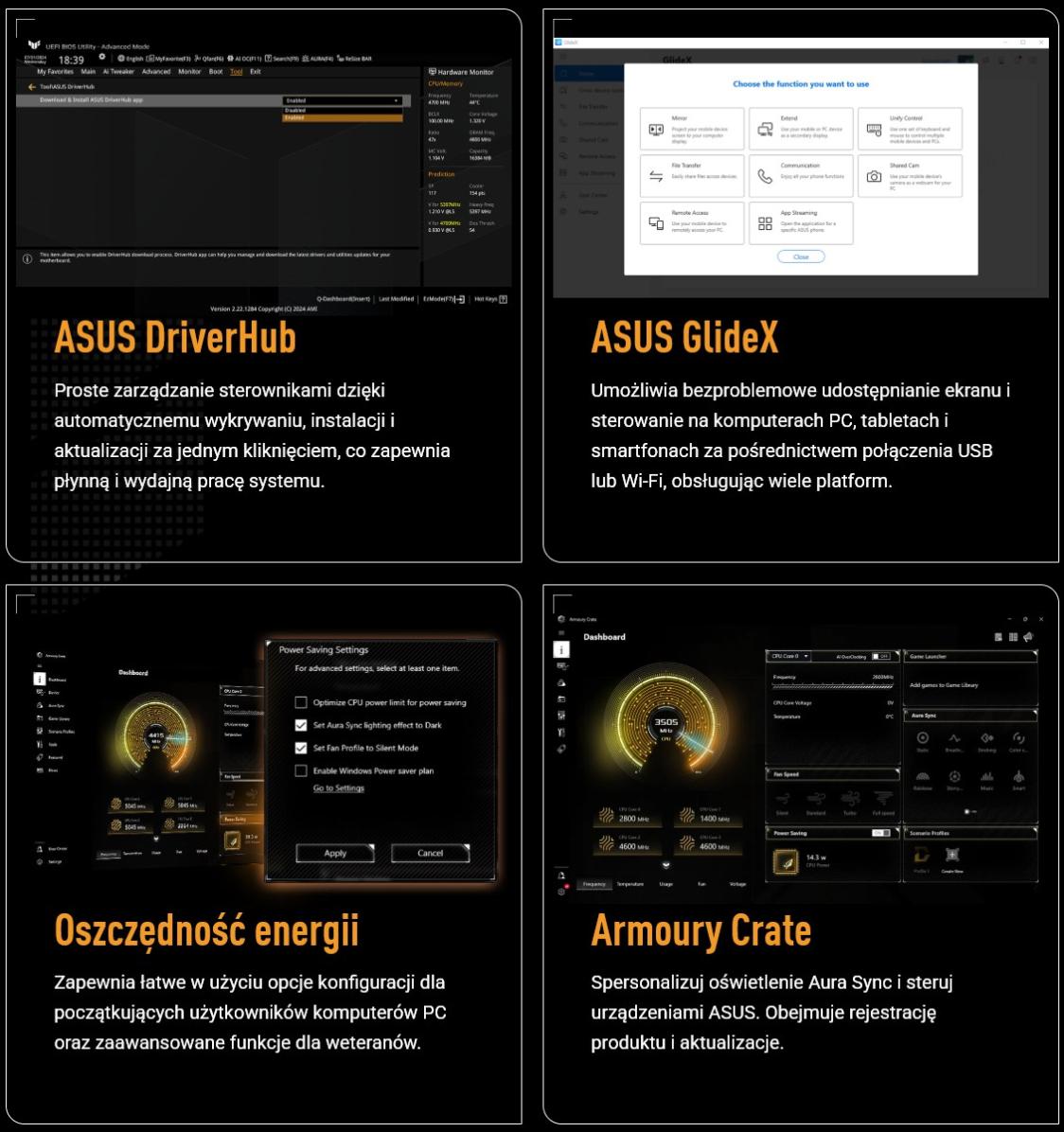Select the Communication phone tile in GlideX
1064x1132 pixels.
click(x=801, y=175)
